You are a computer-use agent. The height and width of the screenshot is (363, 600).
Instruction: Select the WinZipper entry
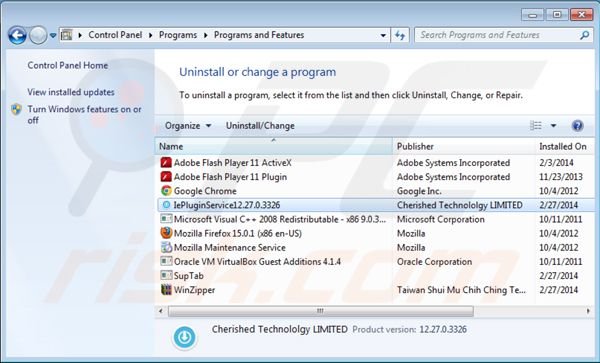point(194,290)
